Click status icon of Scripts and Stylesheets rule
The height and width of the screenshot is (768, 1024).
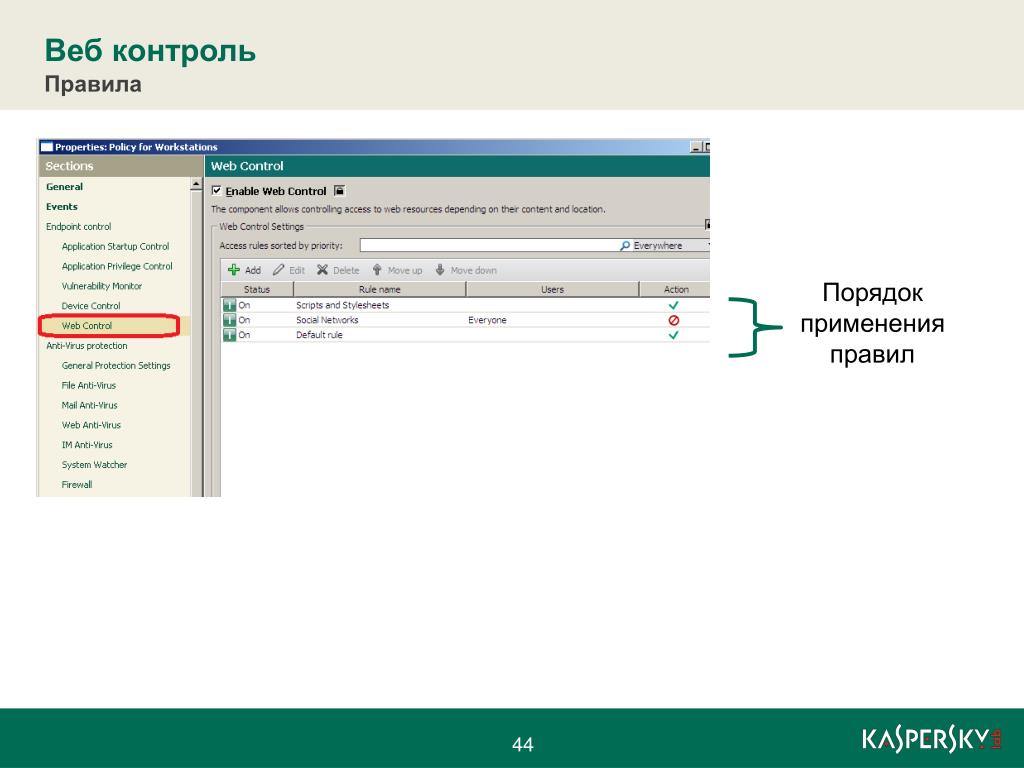point(229,305)
